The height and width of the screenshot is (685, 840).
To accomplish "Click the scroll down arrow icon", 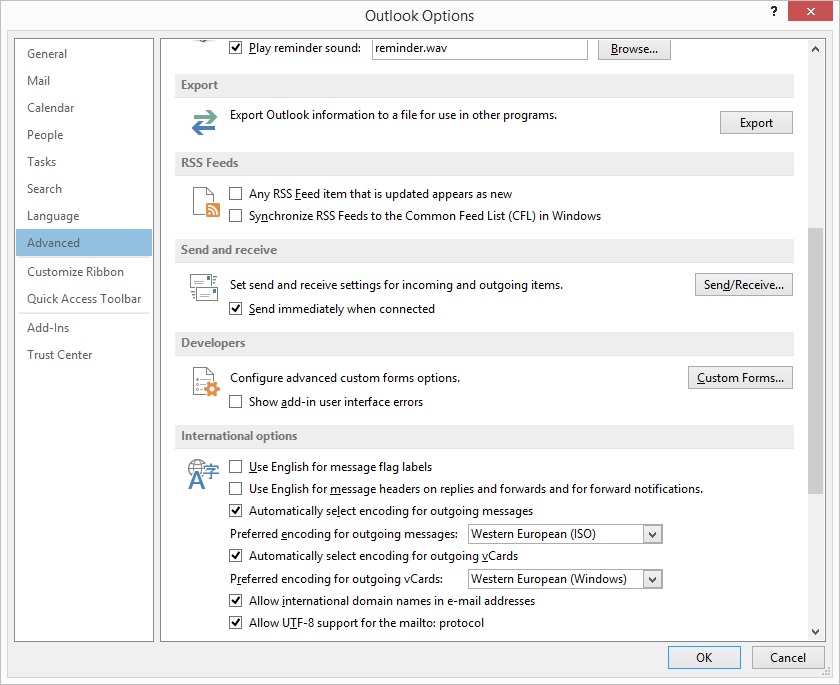I will pos(815,631).
